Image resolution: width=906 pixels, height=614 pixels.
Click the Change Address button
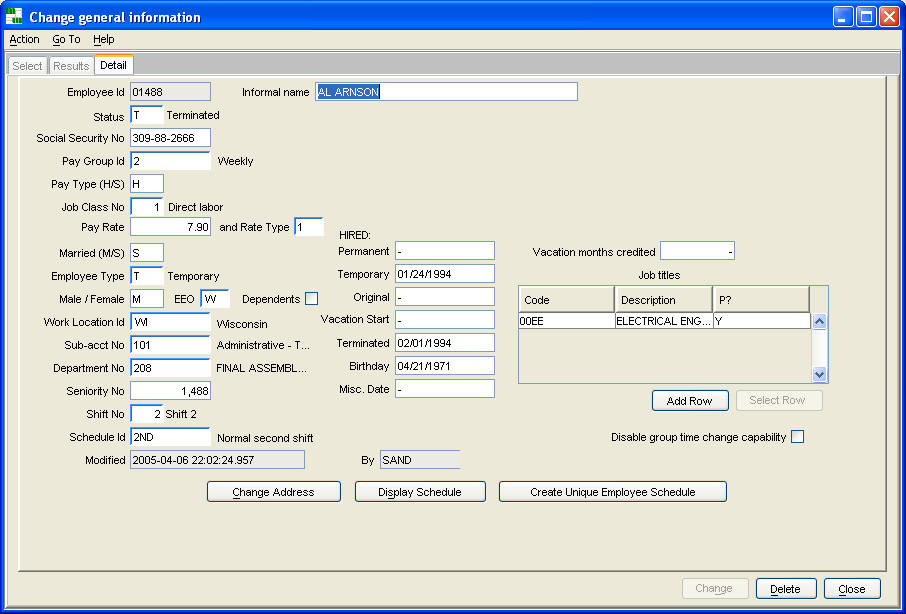point(273,492)
